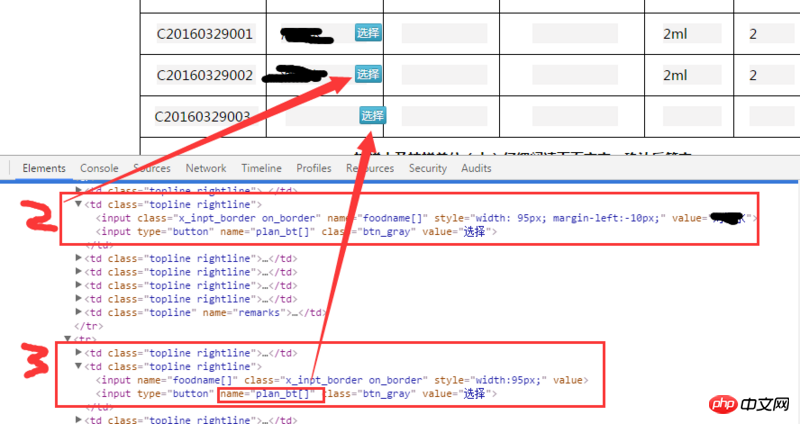Viewport: 800px width, 424px height.
Task: Open the Sources panel tab
Action: click(x=152, y=168)
